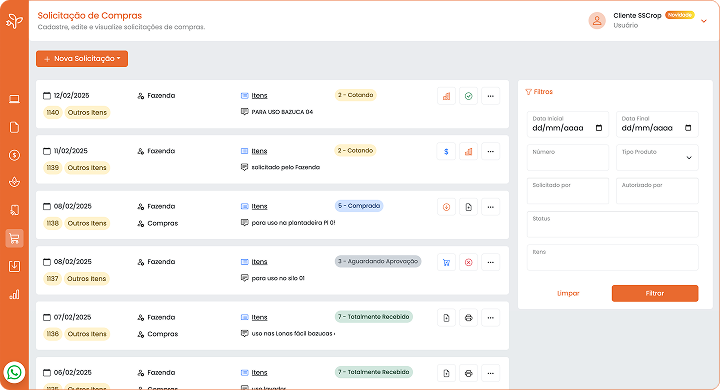Open three-dots menu for request 1136

(490, 318)
